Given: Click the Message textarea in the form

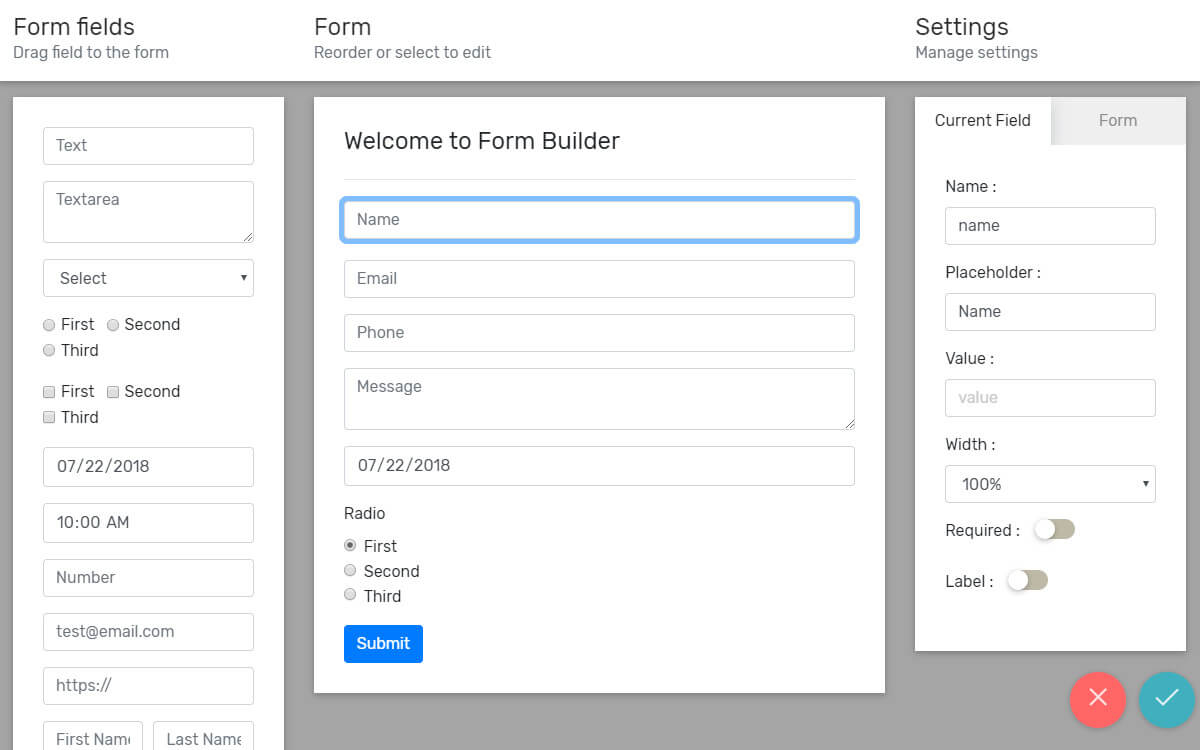Looking at the screenshot, I should point(599,398).
